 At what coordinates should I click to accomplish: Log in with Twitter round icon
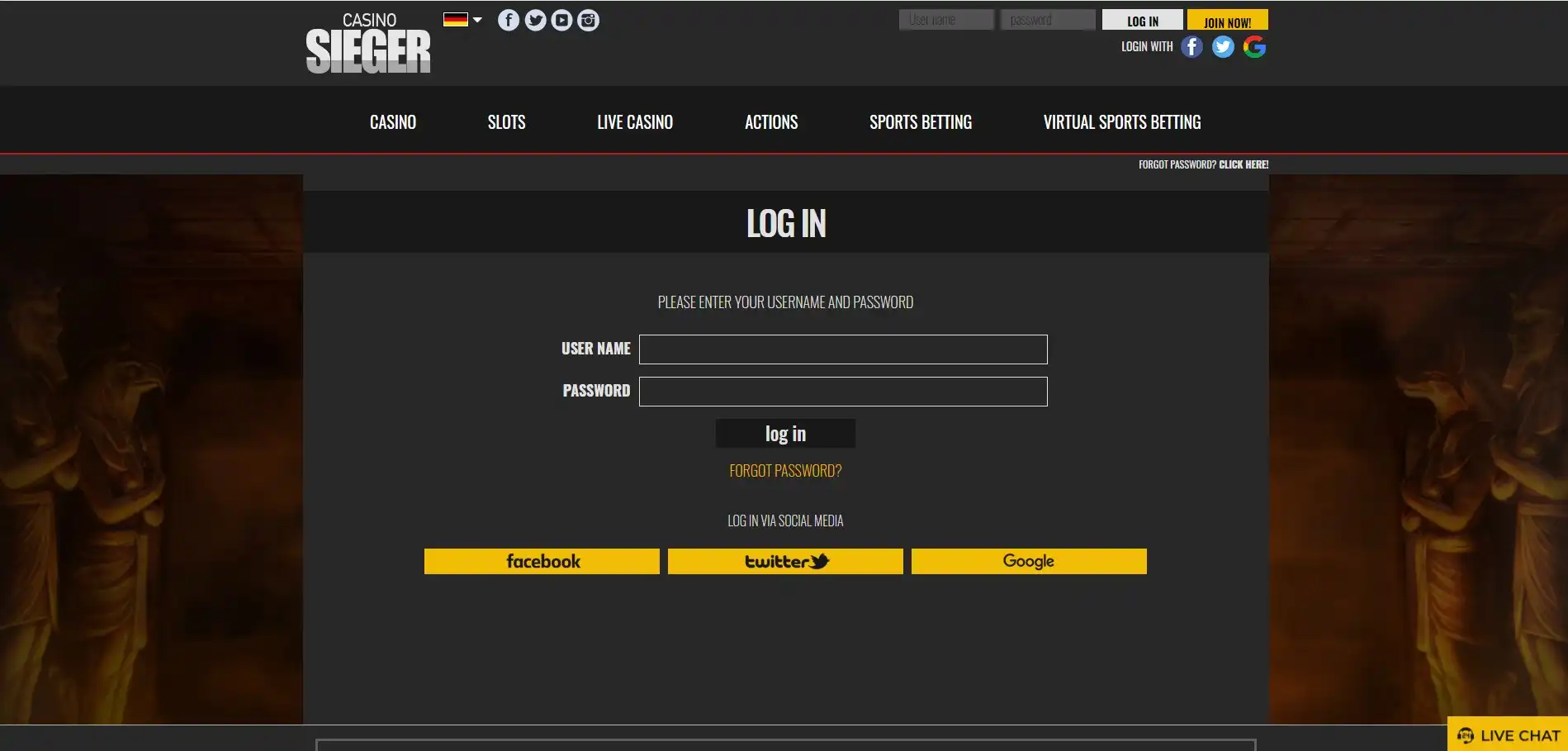pos(1223,47)
